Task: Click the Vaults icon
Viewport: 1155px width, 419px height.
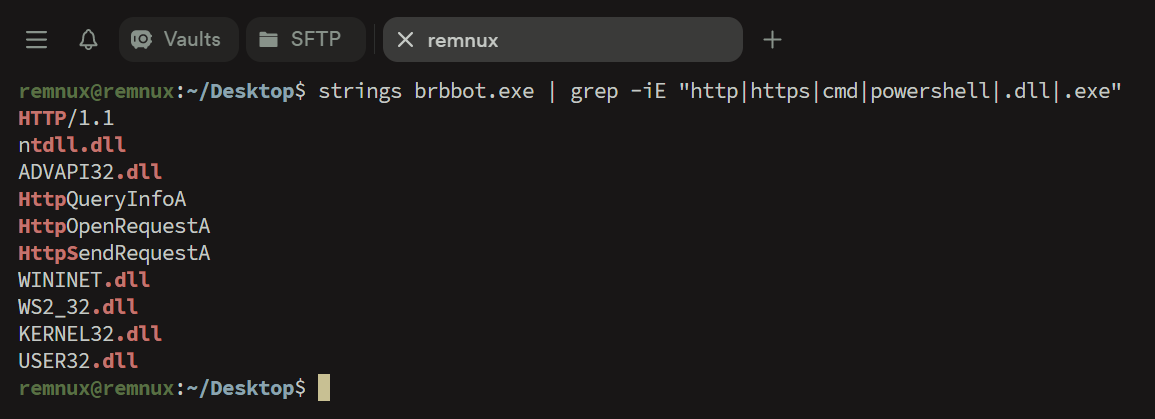Action: (142, 40)
